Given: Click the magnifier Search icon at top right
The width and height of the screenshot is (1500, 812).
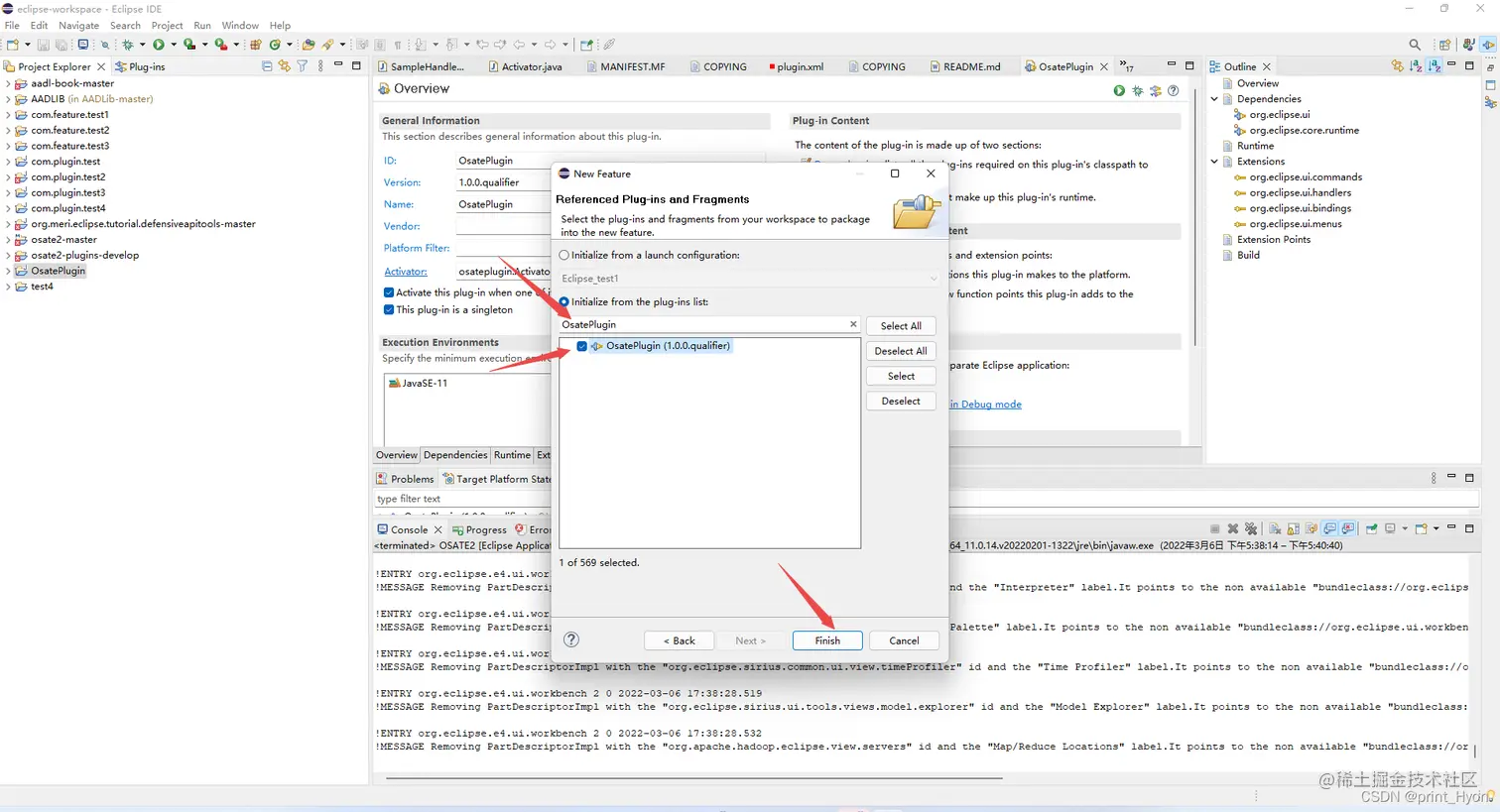Looking at the screenshot, I should pos(1415,44).
